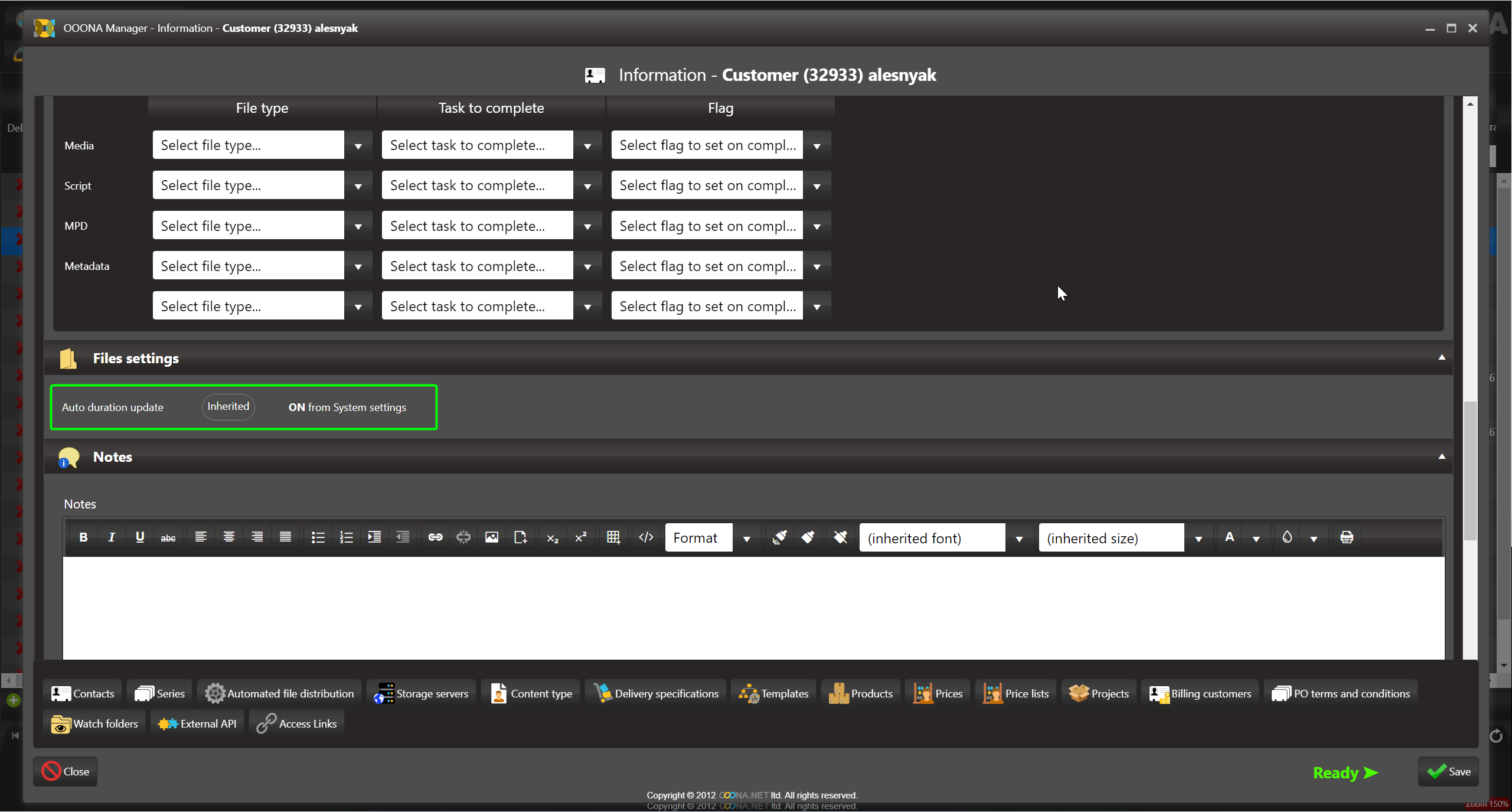Open the Delivery specifications tab
1512x812 pixels.
tap(656, 693)
